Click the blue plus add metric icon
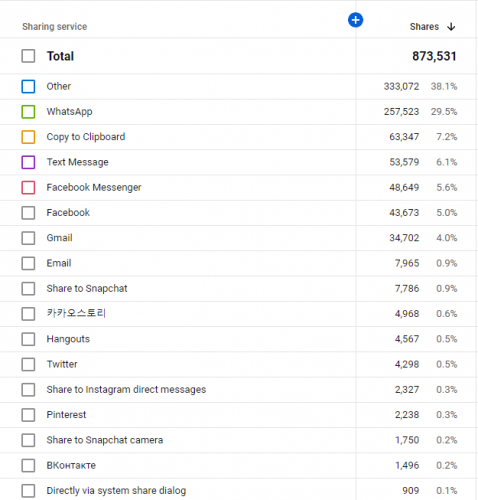This screenshot has width=478, height=500. 355,20
